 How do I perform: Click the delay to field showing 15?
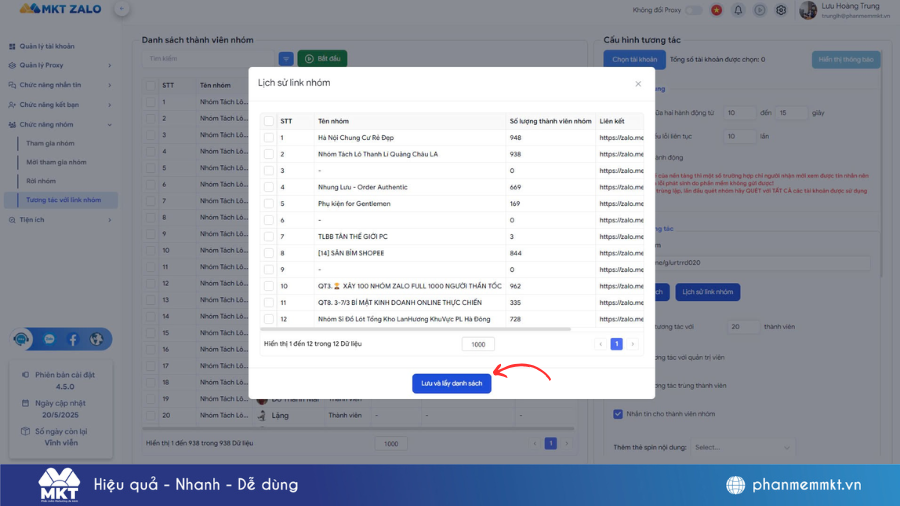[791, 113]
